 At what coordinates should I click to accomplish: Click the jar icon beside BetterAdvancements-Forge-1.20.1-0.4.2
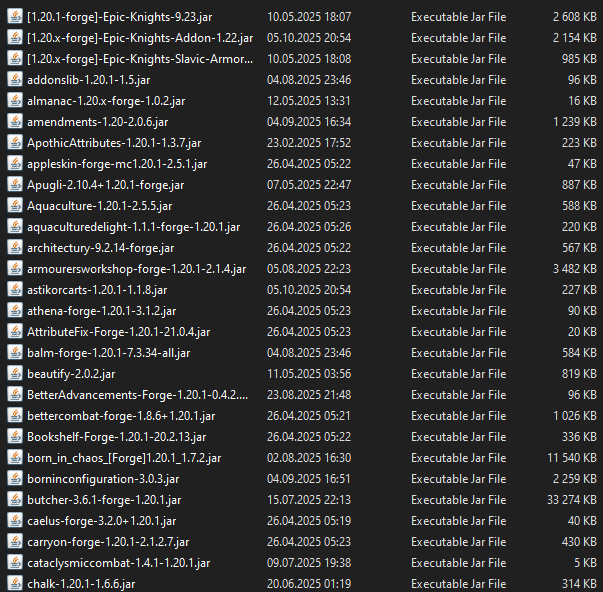coord(15,395)
